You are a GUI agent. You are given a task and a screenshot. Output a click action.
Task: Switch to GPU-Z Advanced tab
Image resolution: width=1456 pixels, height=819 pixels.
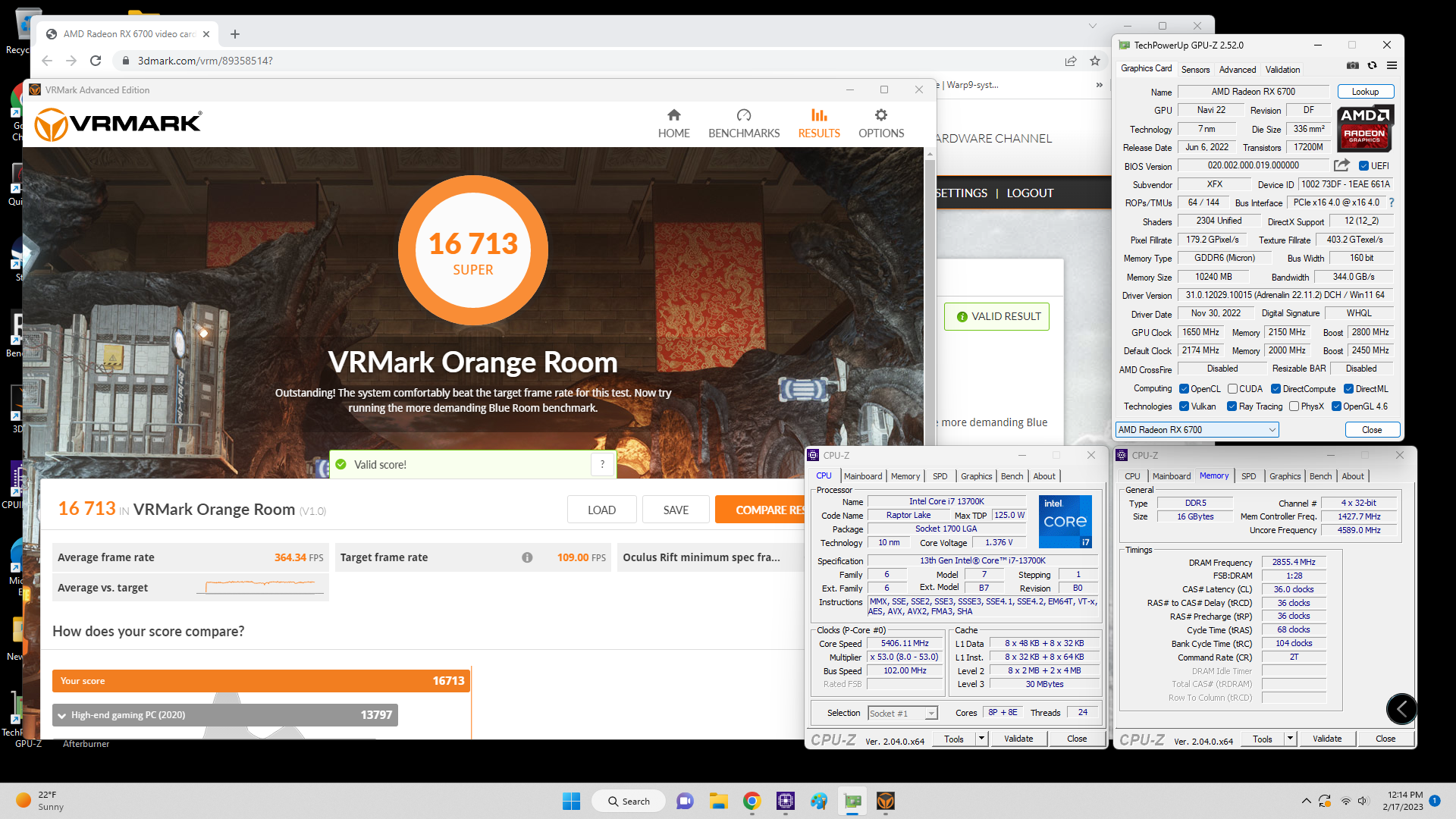click(1238, 70)
